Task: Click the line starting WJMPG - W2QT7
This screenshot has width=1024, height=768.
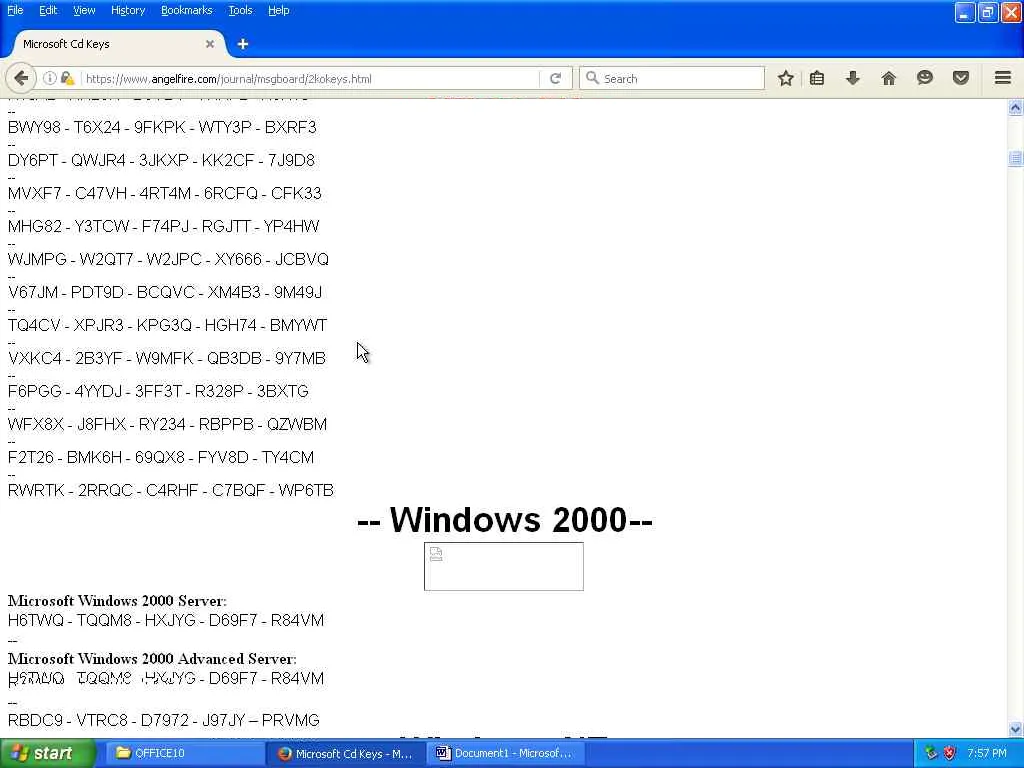Action: (168, 259)
